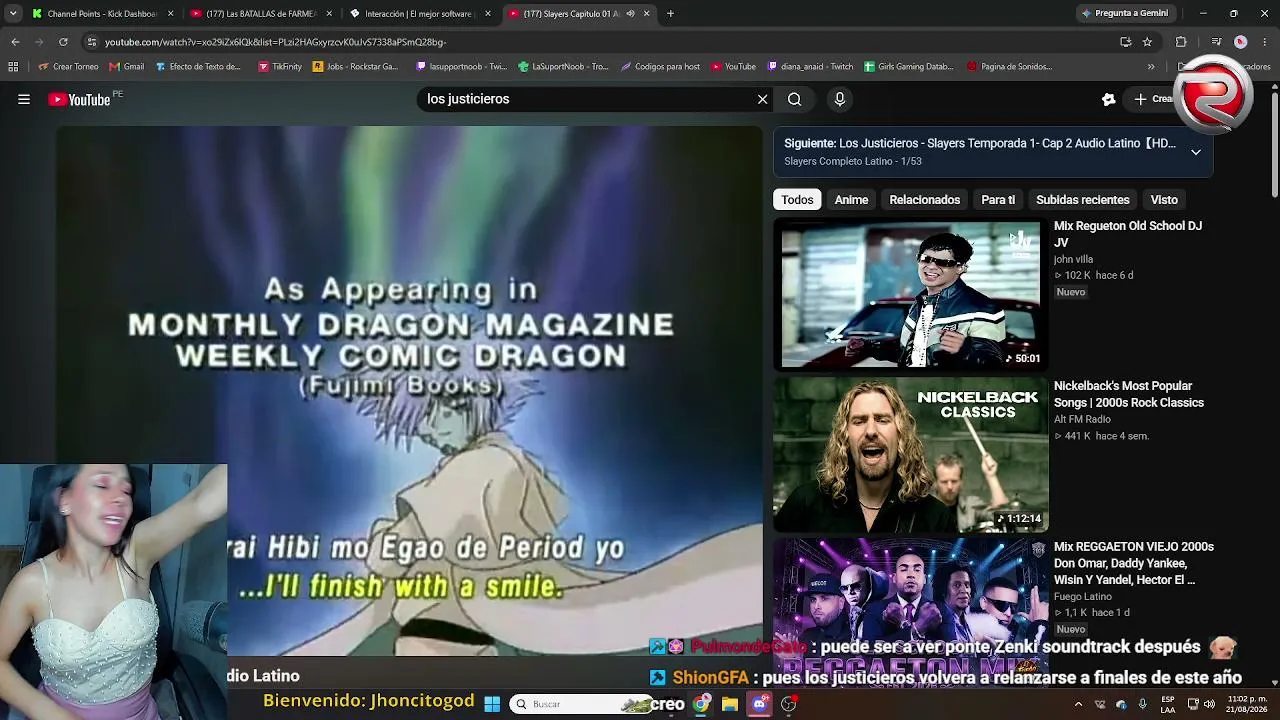Open OBS Studio from the taskbar
1280x720 pixels.
pyautogui.click(x=788, y=704)
